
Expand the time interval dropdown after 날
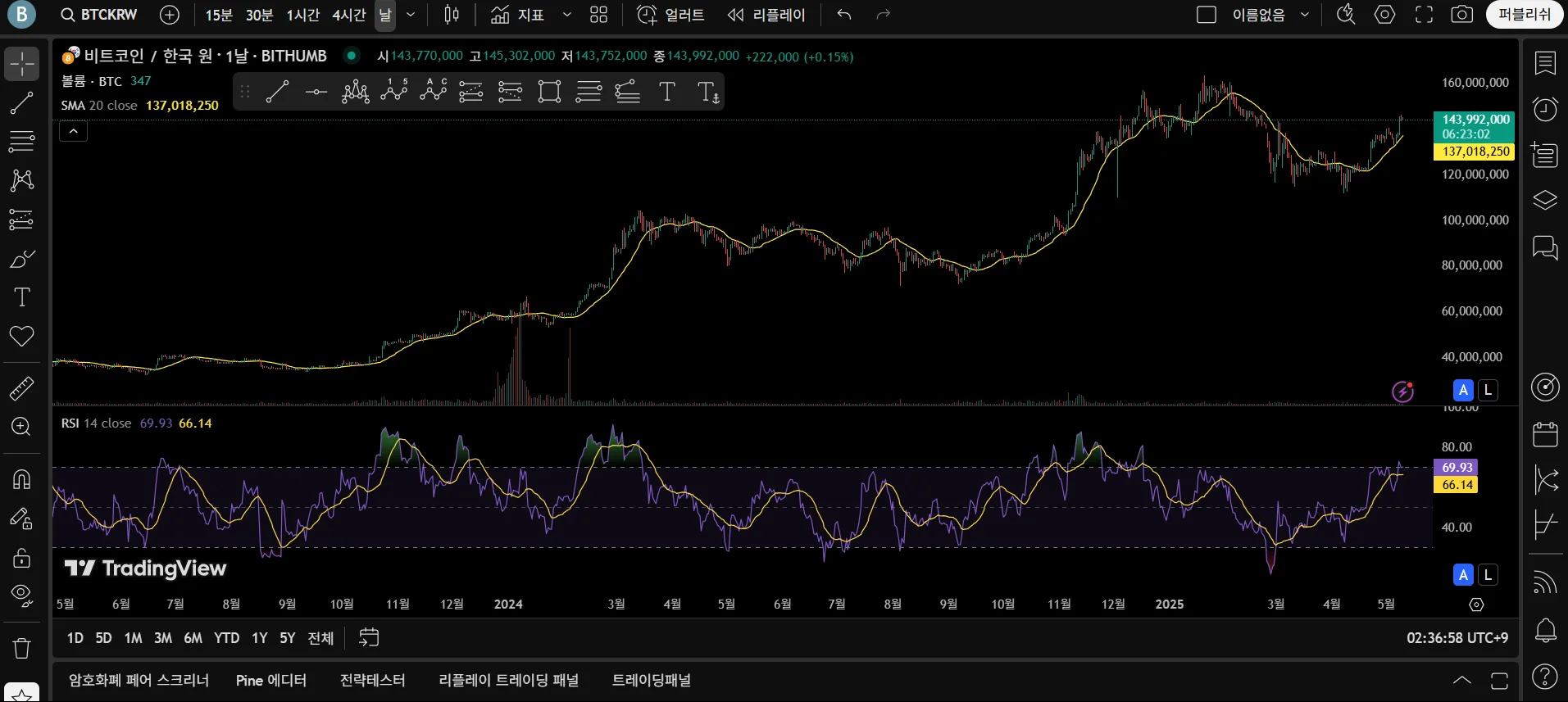click(411, 15)
